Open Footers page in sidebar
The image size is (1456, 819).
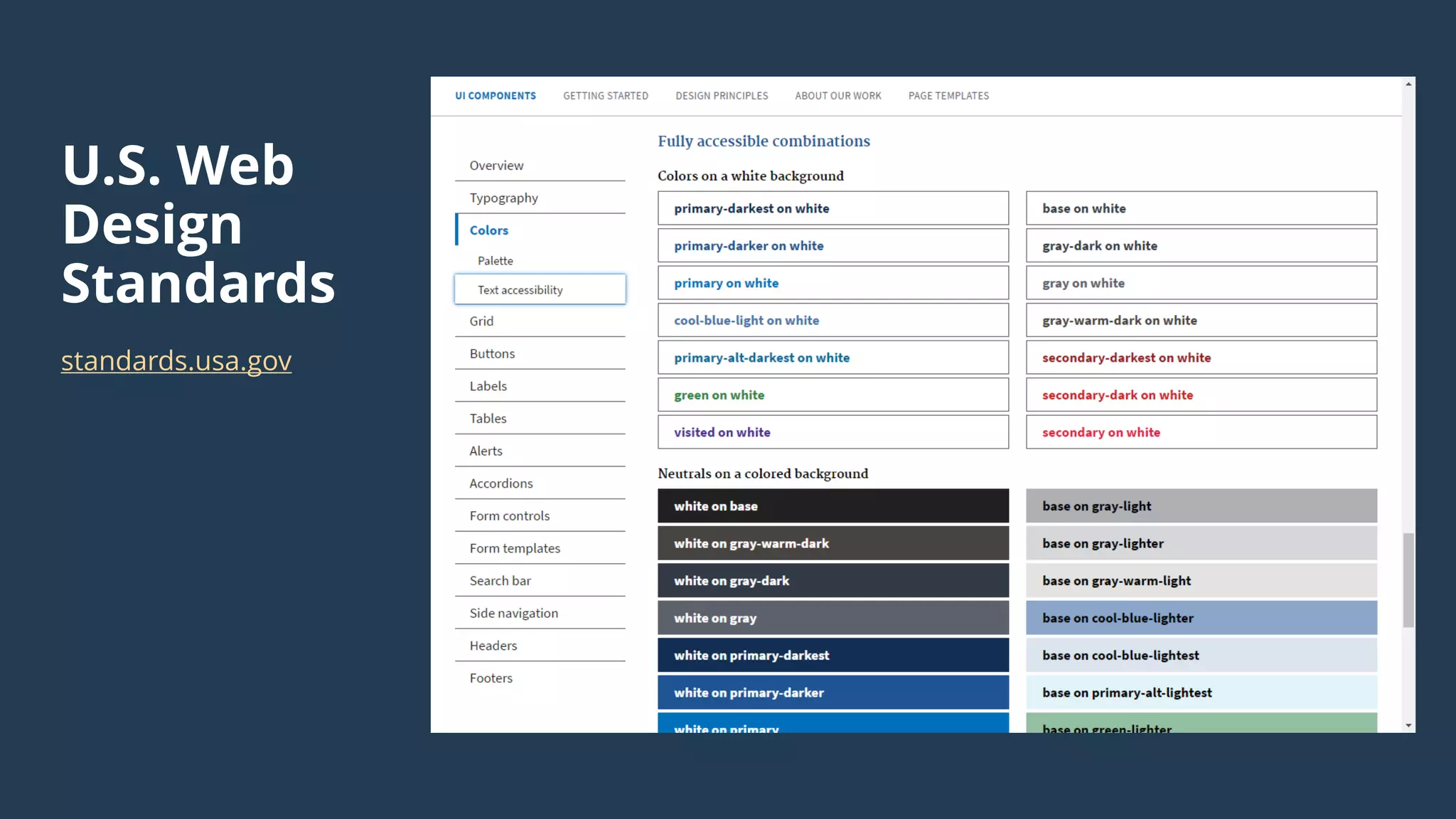pos(540,678)
